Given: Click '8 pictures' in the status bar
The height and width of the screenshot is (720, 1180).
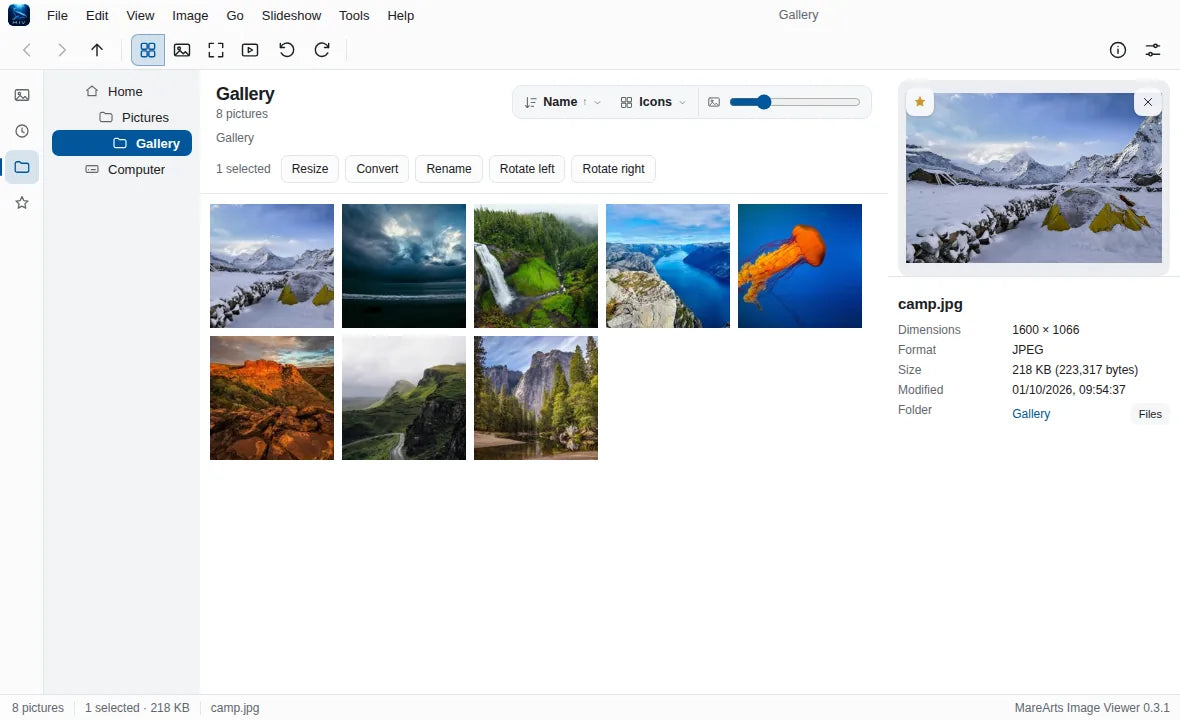Looking at the screenshot, I should (38, 708).
